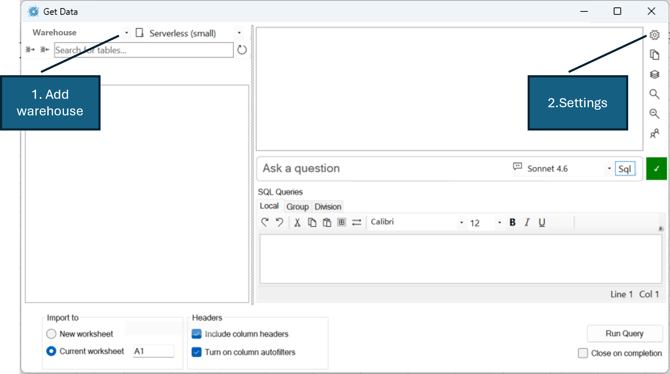The height and width of the screenshot is (374, 670).
Task: Click the Headers group label
Action: 207,318
